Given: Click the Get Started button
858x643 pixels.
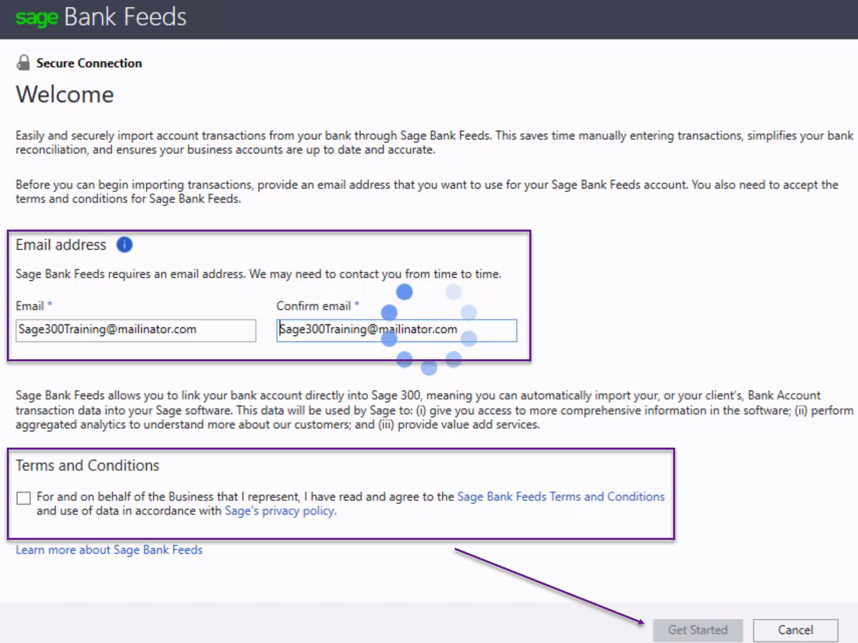Looking at the screenshot, I should [x=698, y=630].
